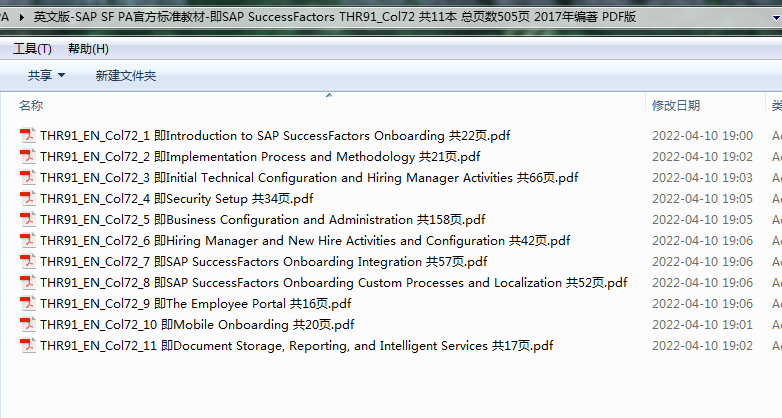The height and width of the screenshot is (418, 782).
Task: Click modified date of The Employee Portal row
Action: (702, 303)
